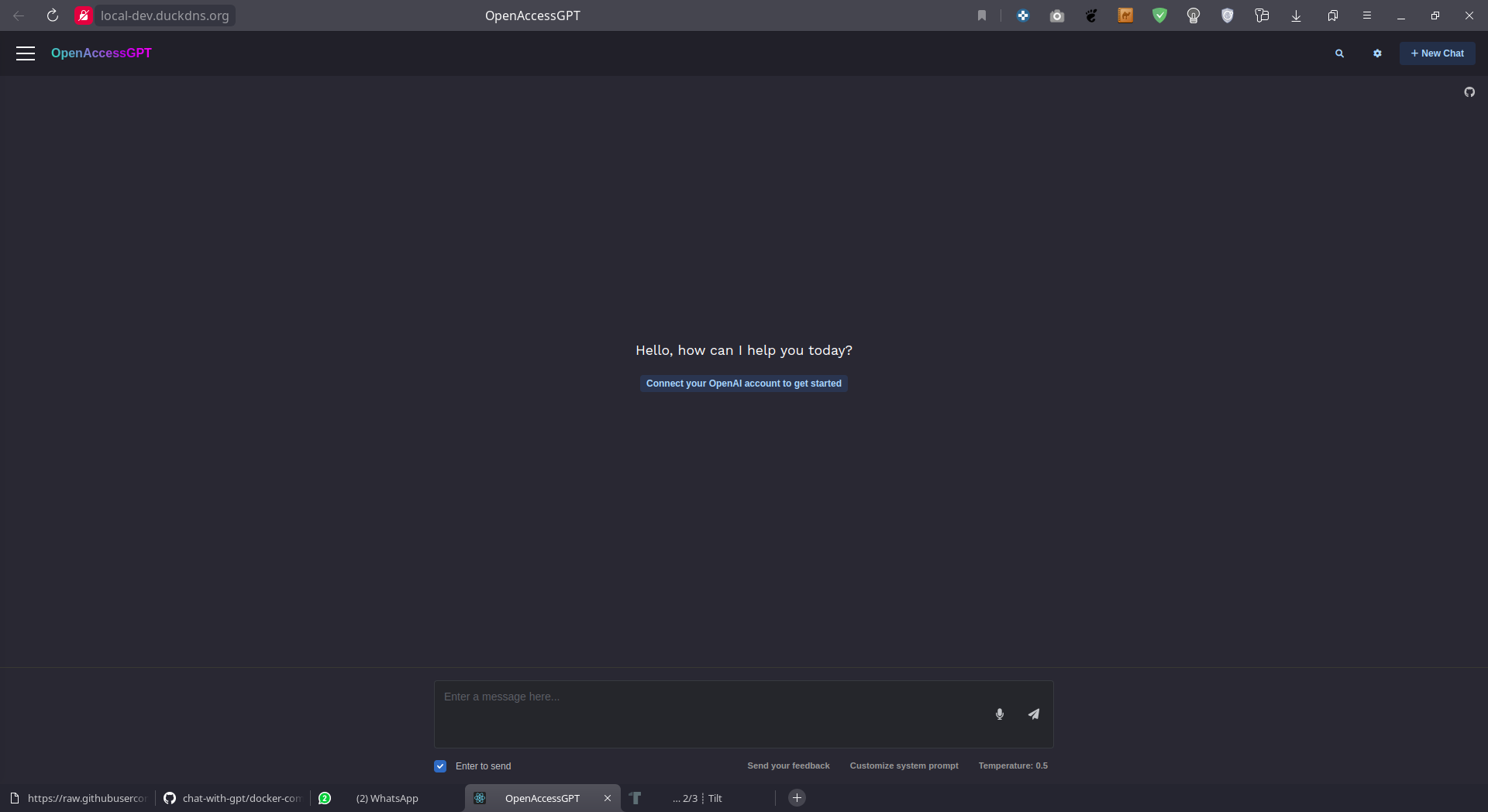Open the browser main menu
Screen dimensions: 1488x812
[x=1367, y=15]
